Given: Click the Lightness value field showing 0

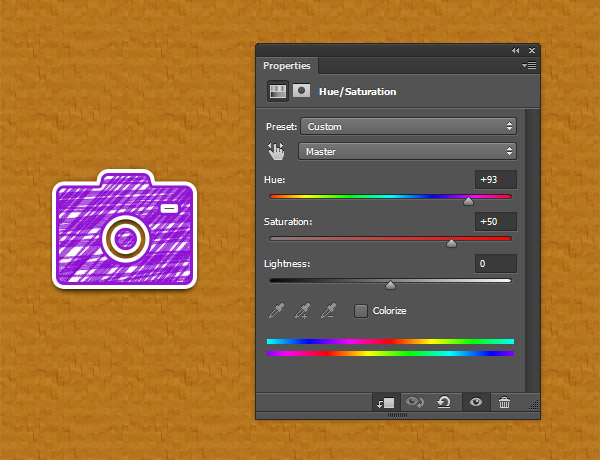Looking at the screenshot, I should point(496,263).
